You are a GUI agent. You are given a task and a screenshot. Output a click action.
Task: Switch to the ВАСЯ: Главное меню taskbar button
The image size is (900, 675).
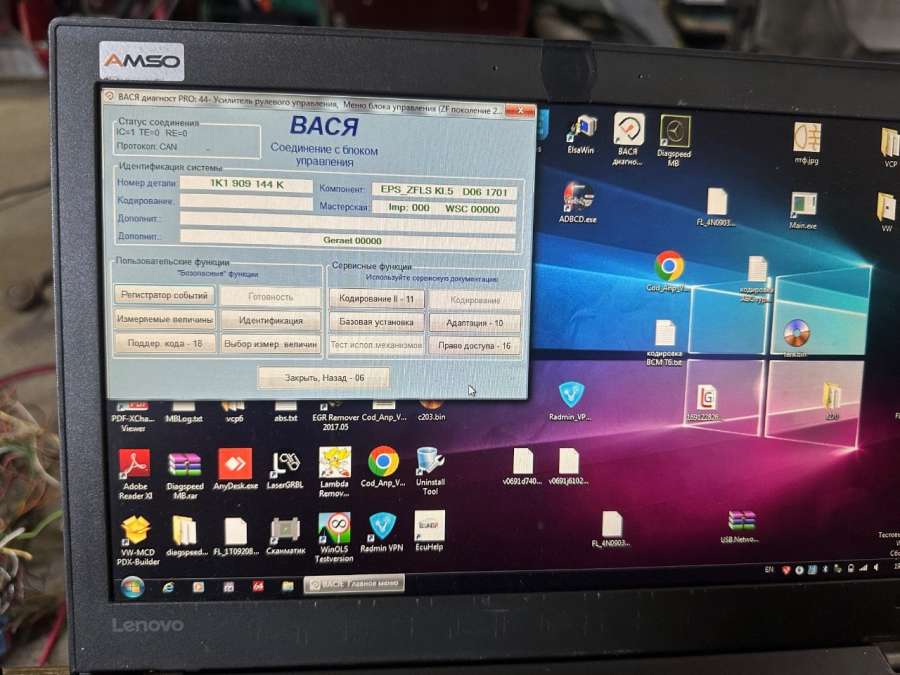[x=354, y=584]
